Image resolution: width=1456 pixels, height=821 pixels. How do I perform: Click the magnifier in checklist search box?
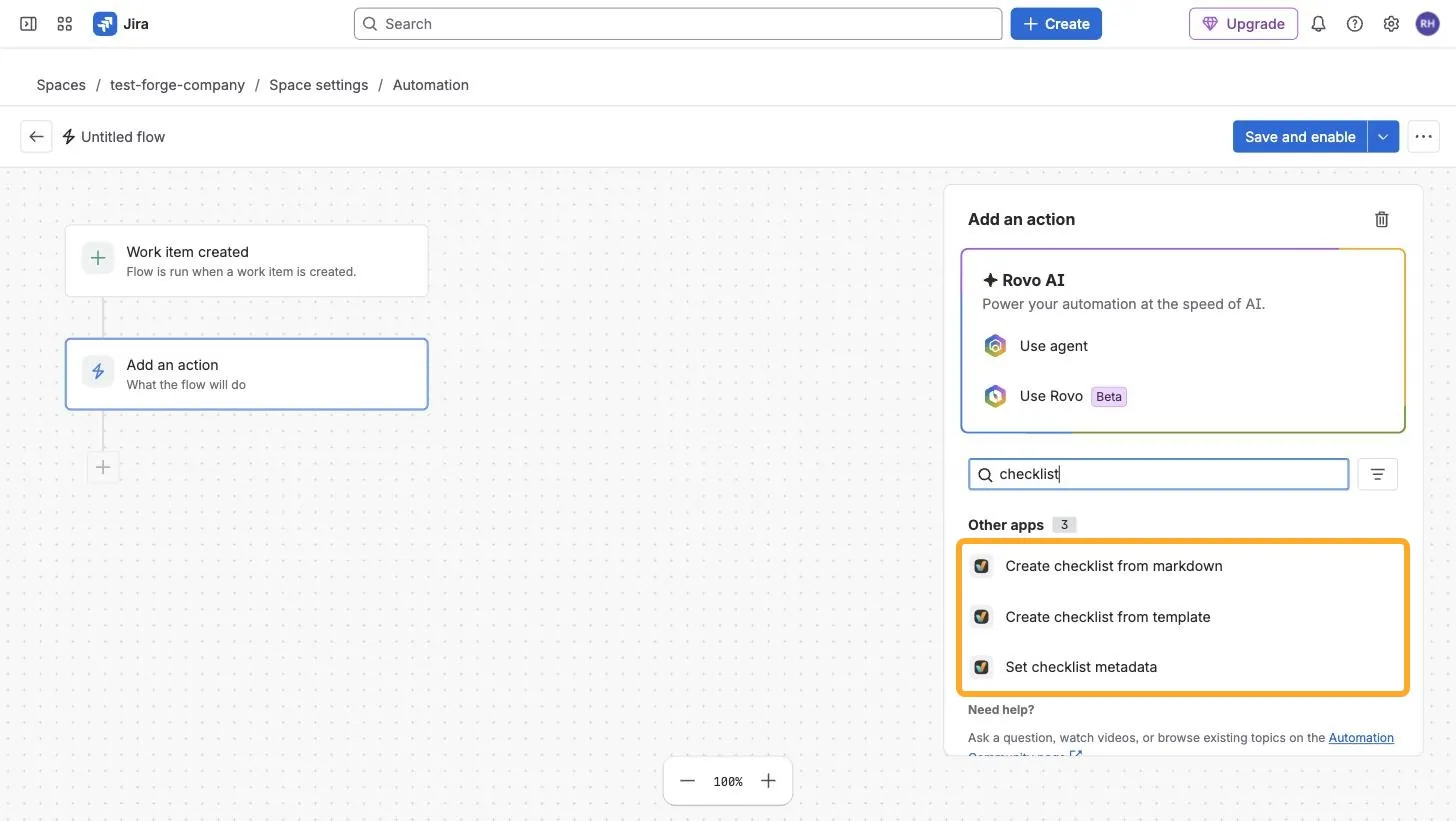coord(985,475)
